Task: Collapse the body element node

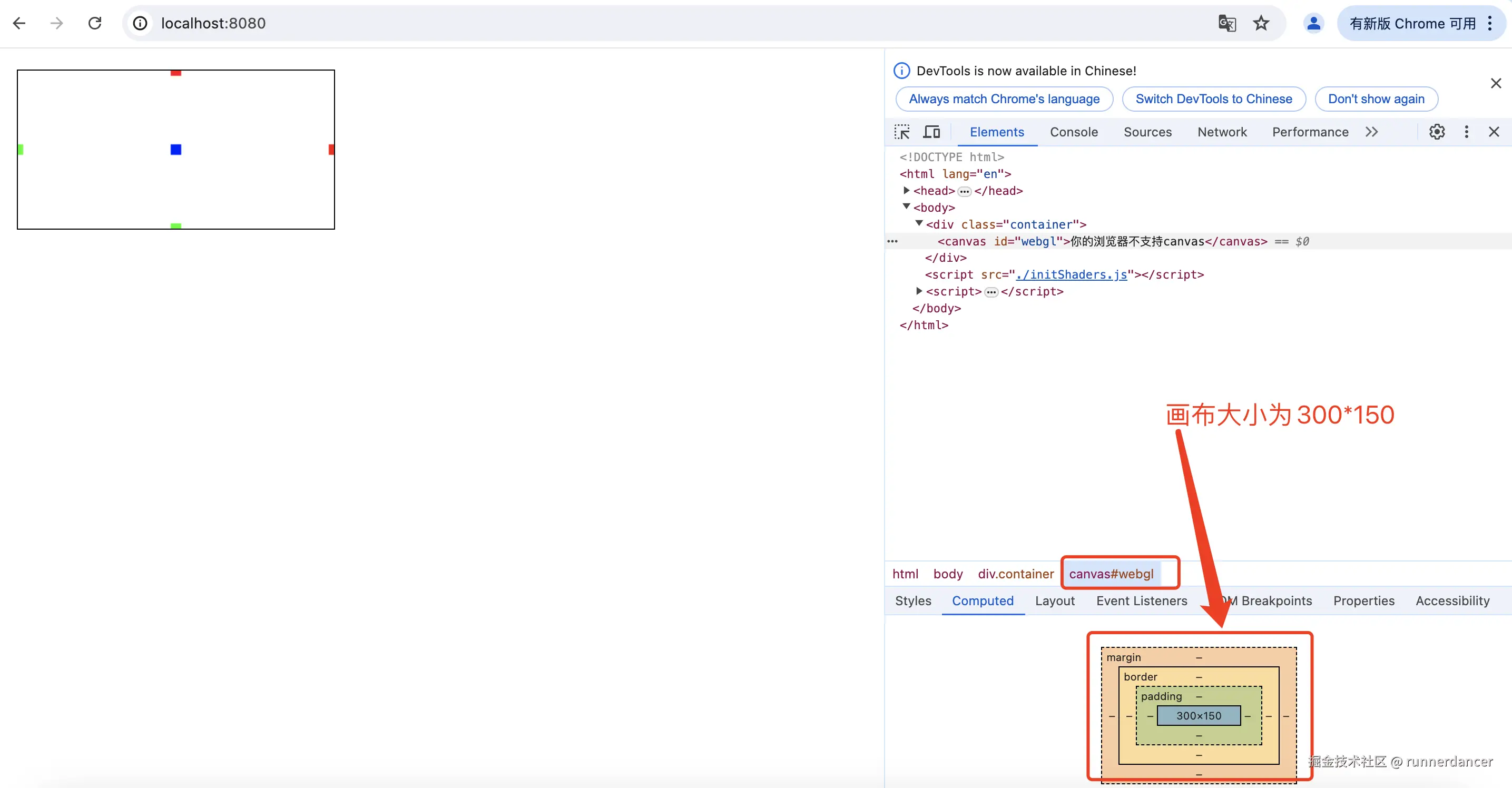Action: click(x=906, y=206)
